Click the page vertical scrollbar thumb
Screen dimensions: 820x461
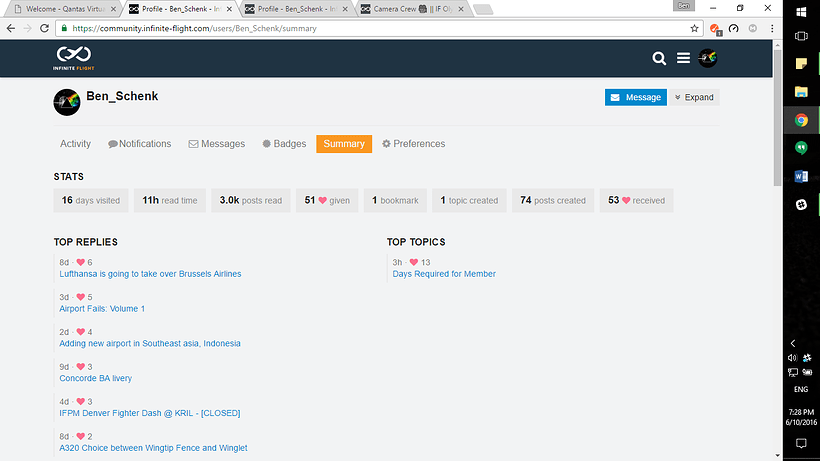[x=777, y=118]
